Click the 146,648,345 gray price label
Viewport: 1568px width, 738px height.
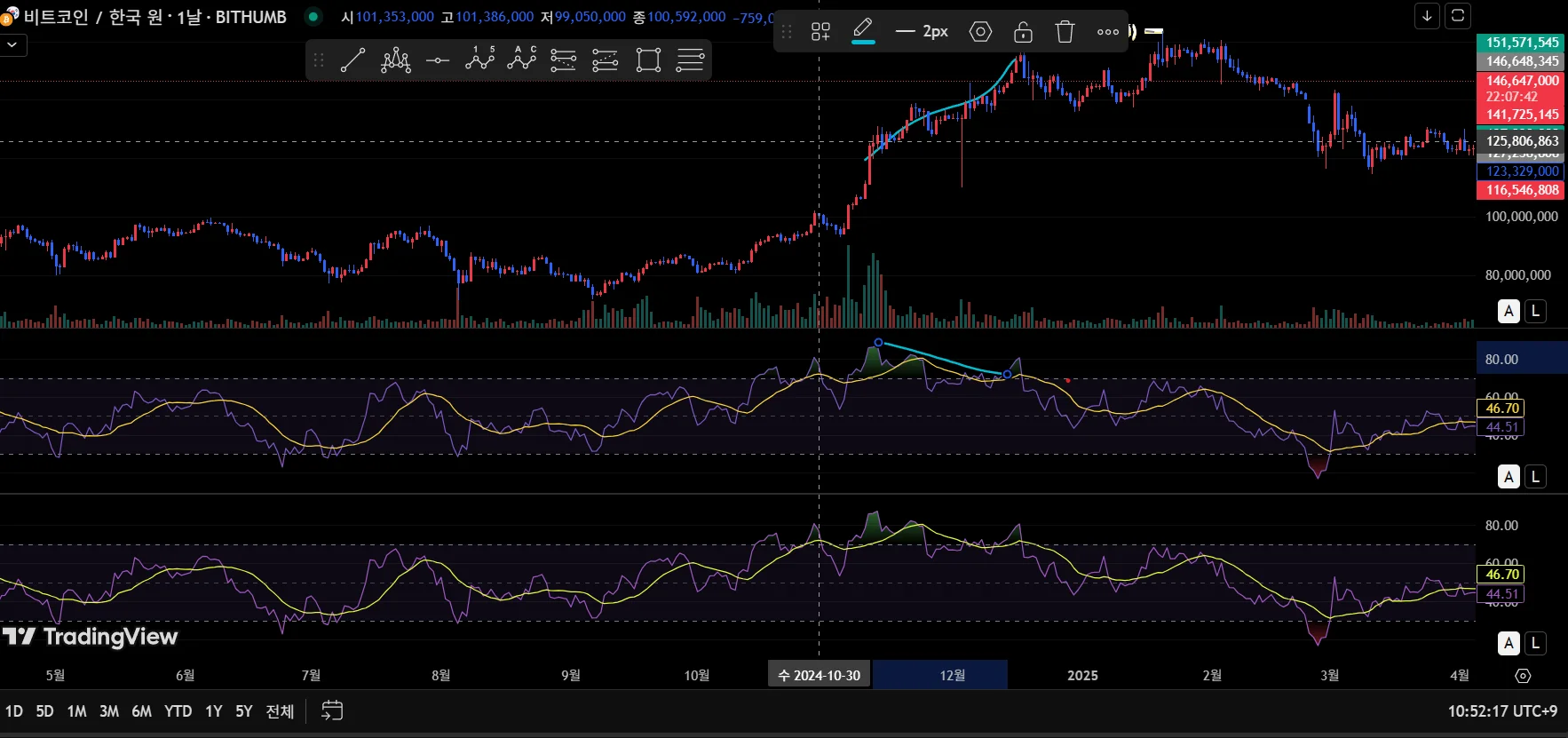[x=1521, y=61]
